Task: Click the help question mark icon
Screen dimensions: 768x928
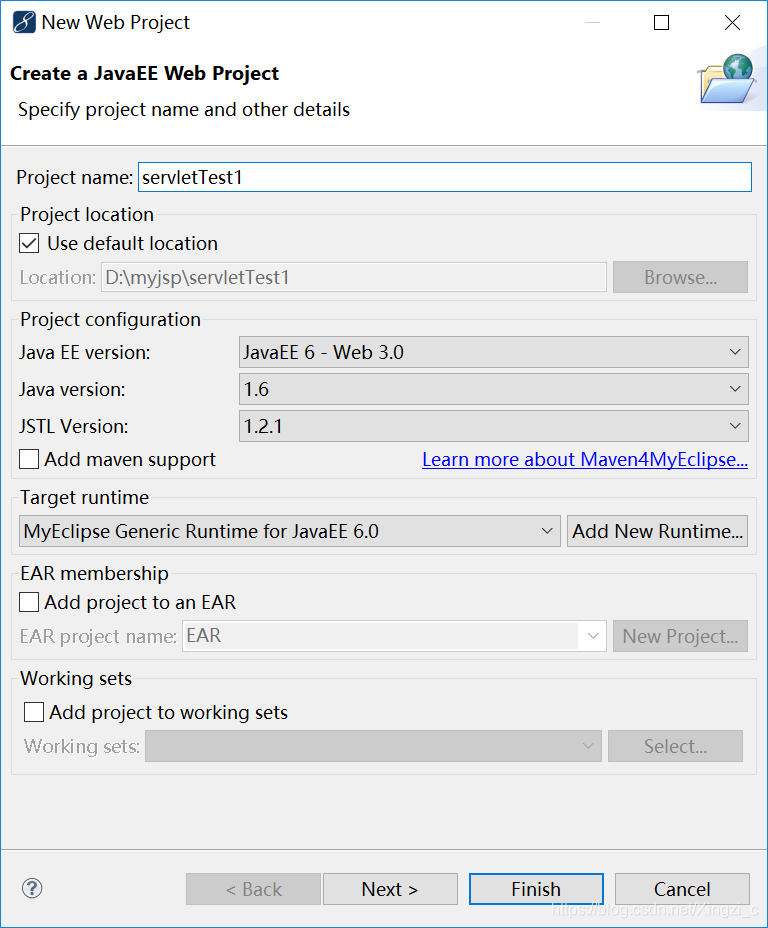Action: tap(32, 888)
